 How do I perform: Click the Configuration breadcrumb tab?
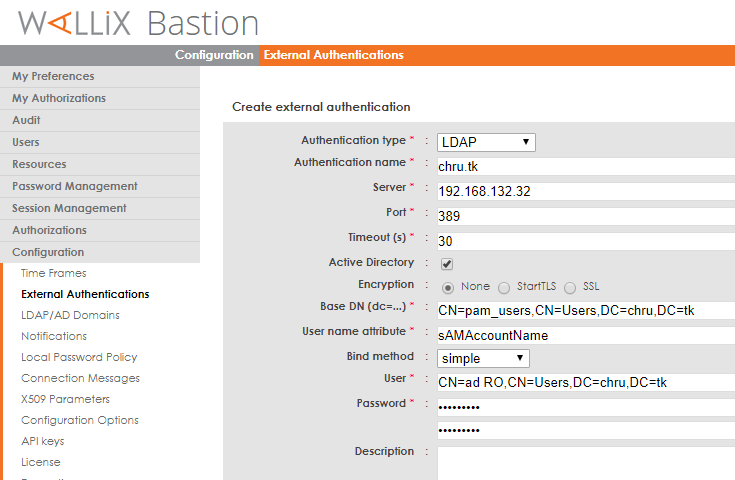[214, 55]
